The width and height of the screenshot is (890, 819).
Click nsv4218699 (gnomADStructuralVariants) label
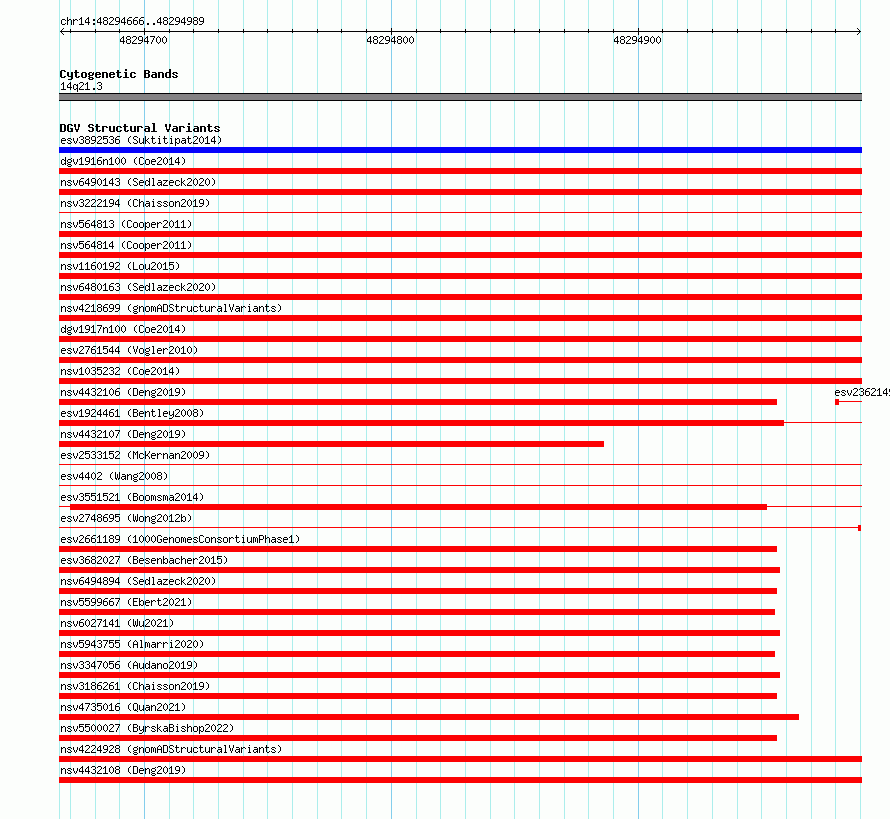(171, 308)
